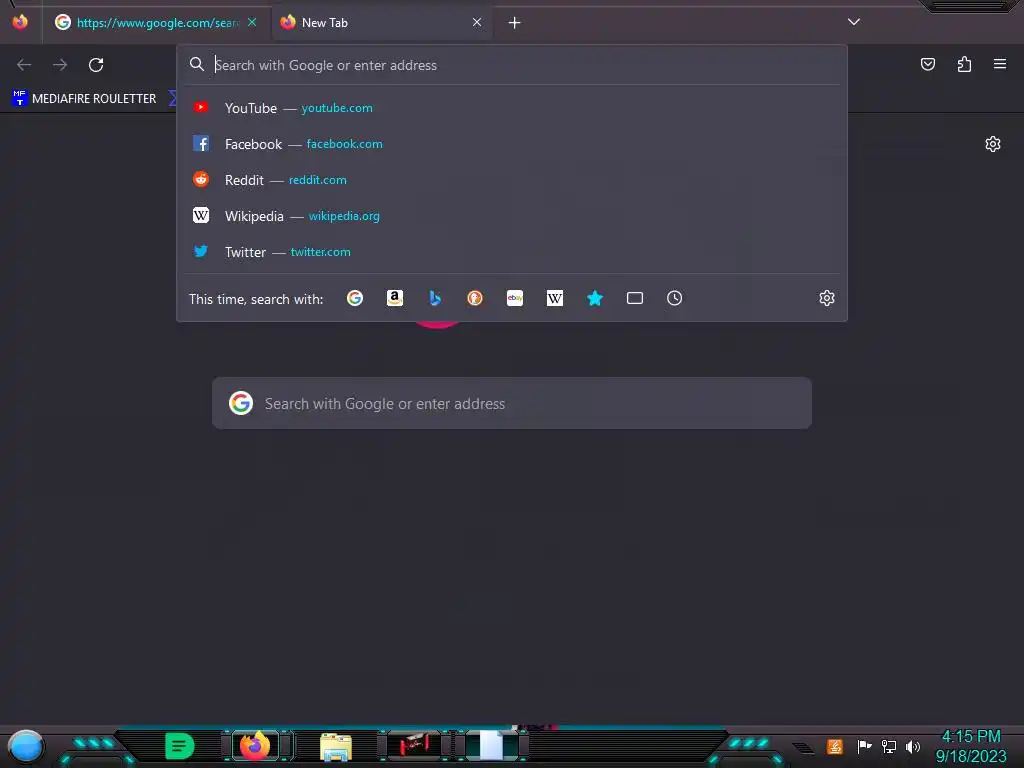Open the Action Center flag tray icon
Image resolution: width=1024 pixels, height=768 pixels.
point(864,746)
